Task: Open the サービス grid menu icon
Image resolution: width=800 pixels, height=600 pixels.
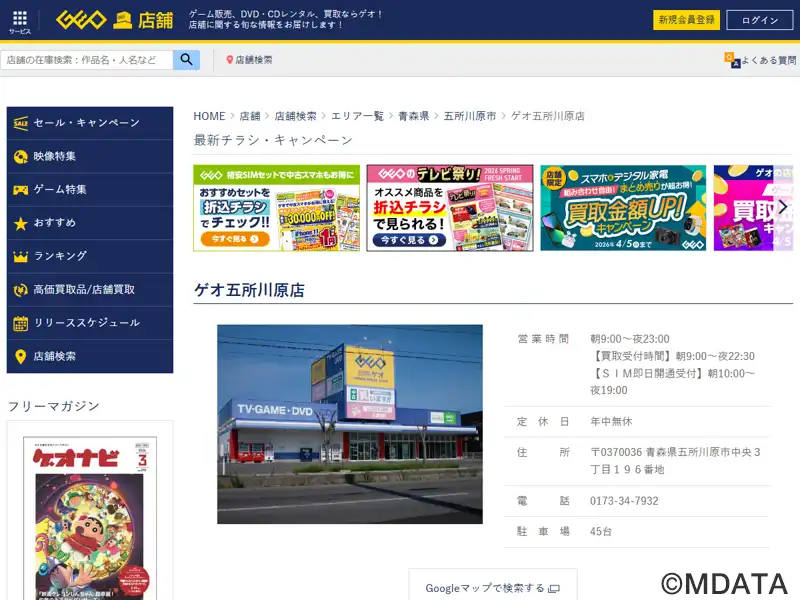Action: pos(20,18)
